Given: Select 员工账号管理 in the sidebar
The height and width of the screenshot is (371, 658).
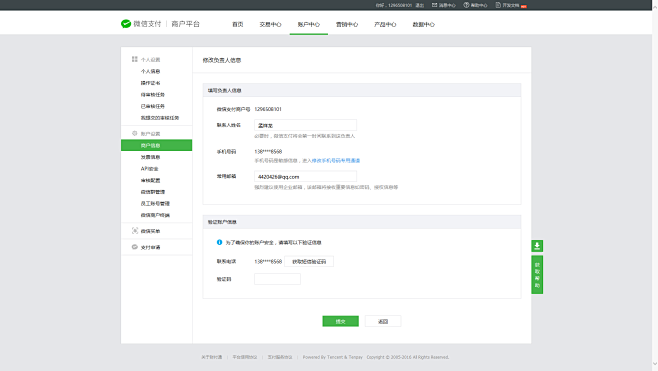Looking at the screenshot, I should tap(155, 204).
